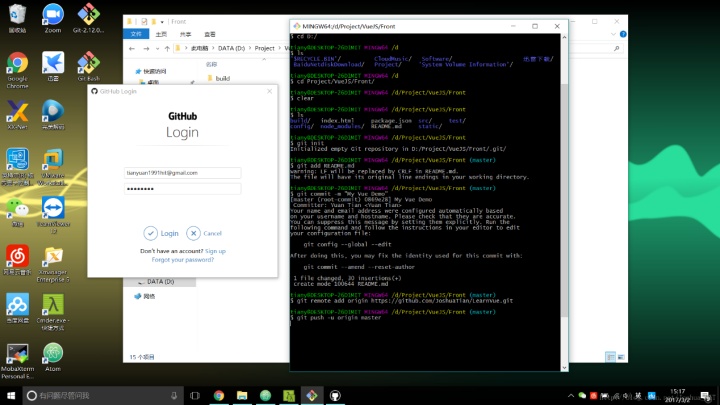The image size is (720, 405).
Task: Open the Sign up link
Action: pyautogui.click(x=215, y=251)
